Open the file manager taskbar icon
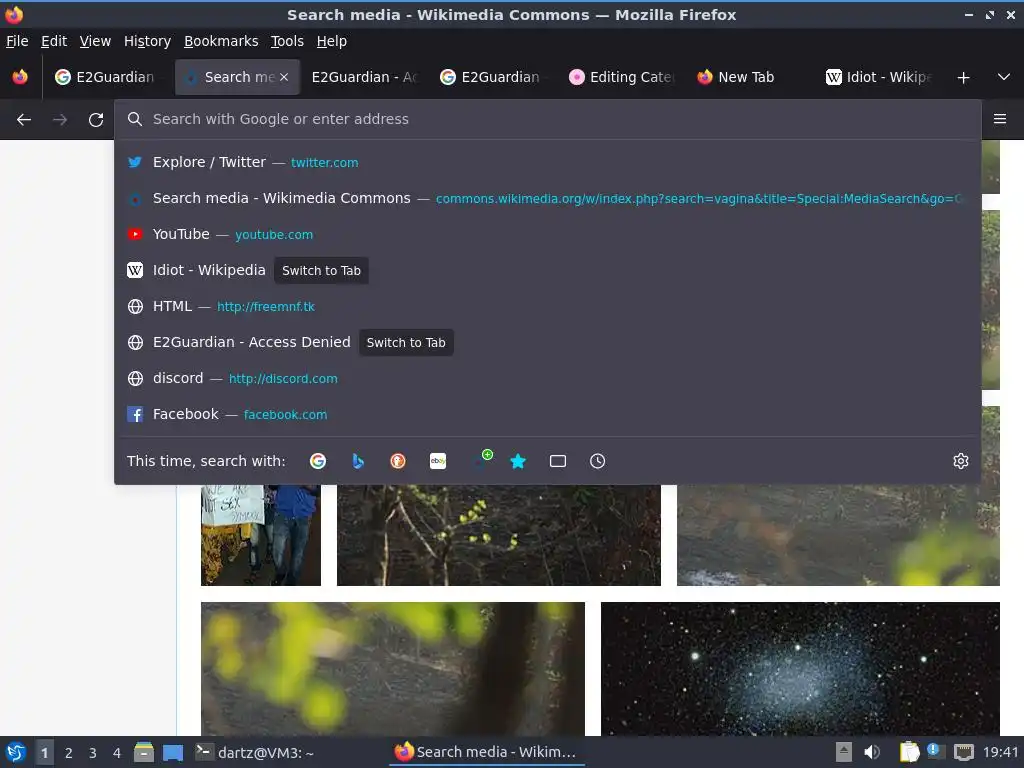The width and height of the screenshot is (1024, 768). [x=144, y=752]
